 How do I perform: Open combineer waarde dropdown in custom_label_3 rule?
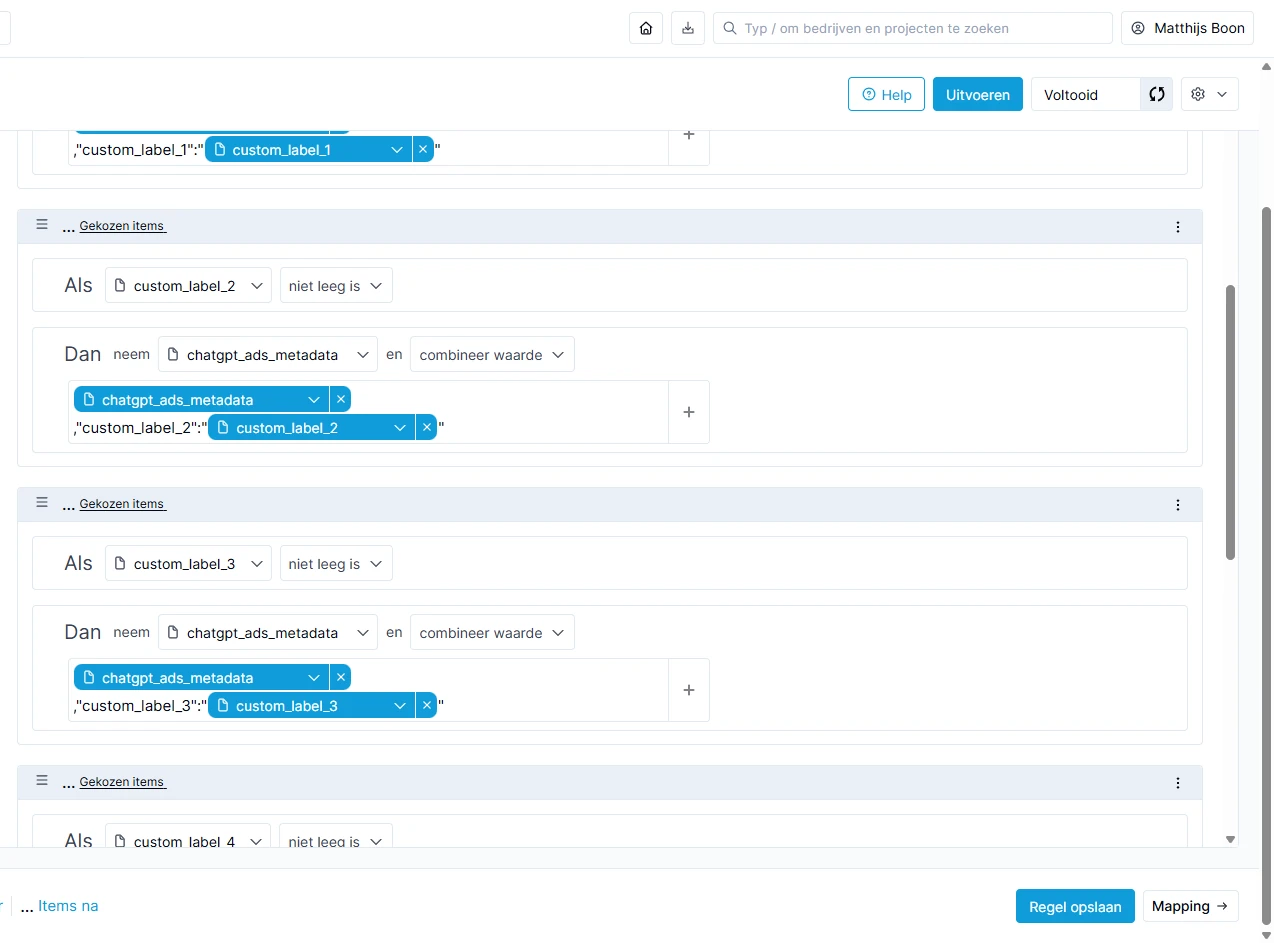point(492,632)
